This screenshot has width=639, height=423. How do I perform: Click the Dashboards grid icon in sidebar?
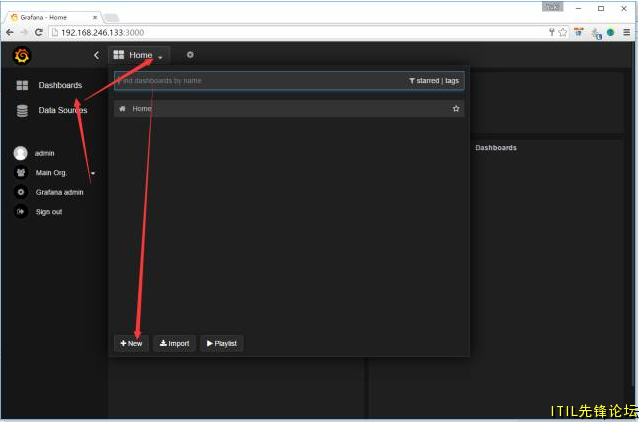point(22,85)
